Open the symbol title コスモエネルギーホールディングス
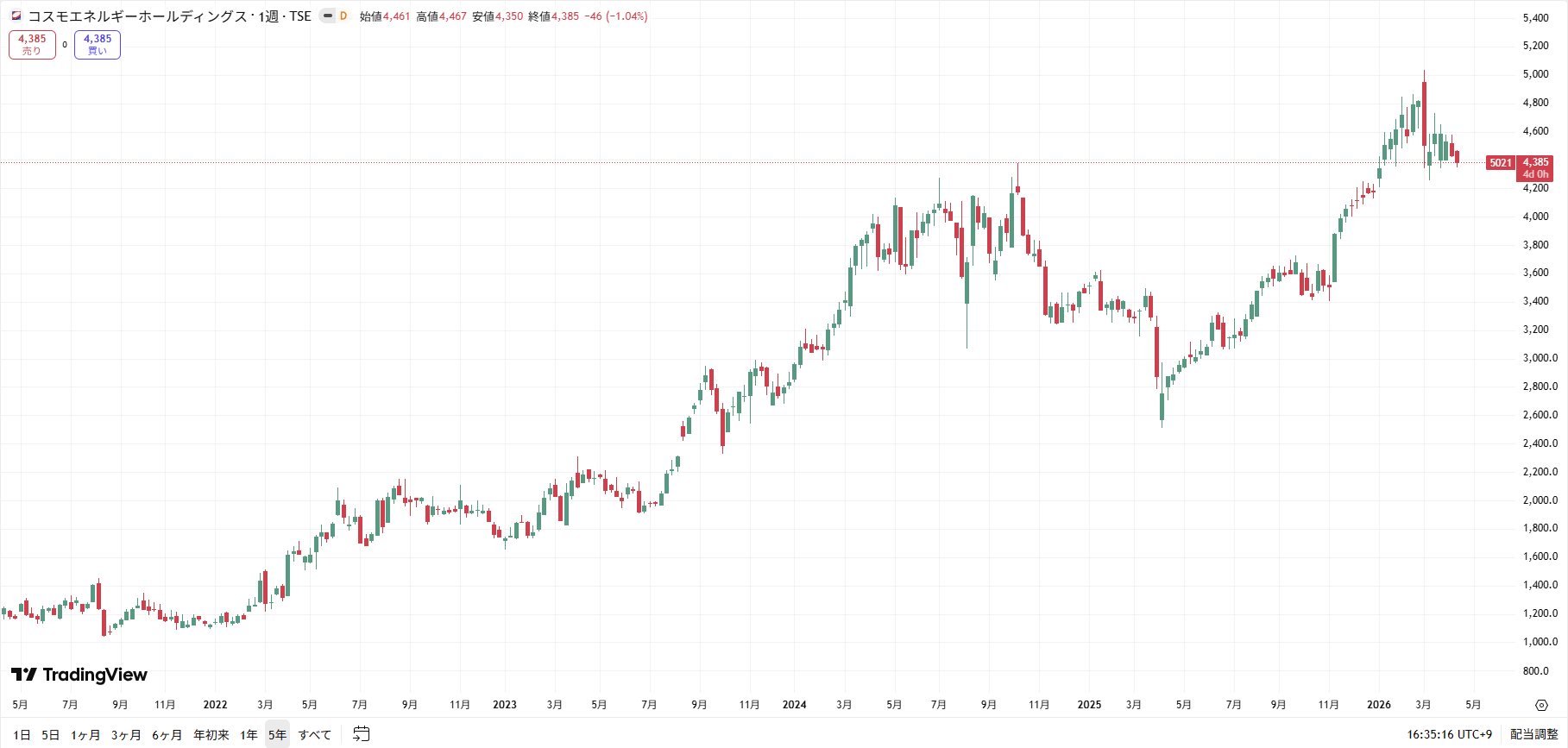The image size is (1568, 748). [x=138, y=16]
